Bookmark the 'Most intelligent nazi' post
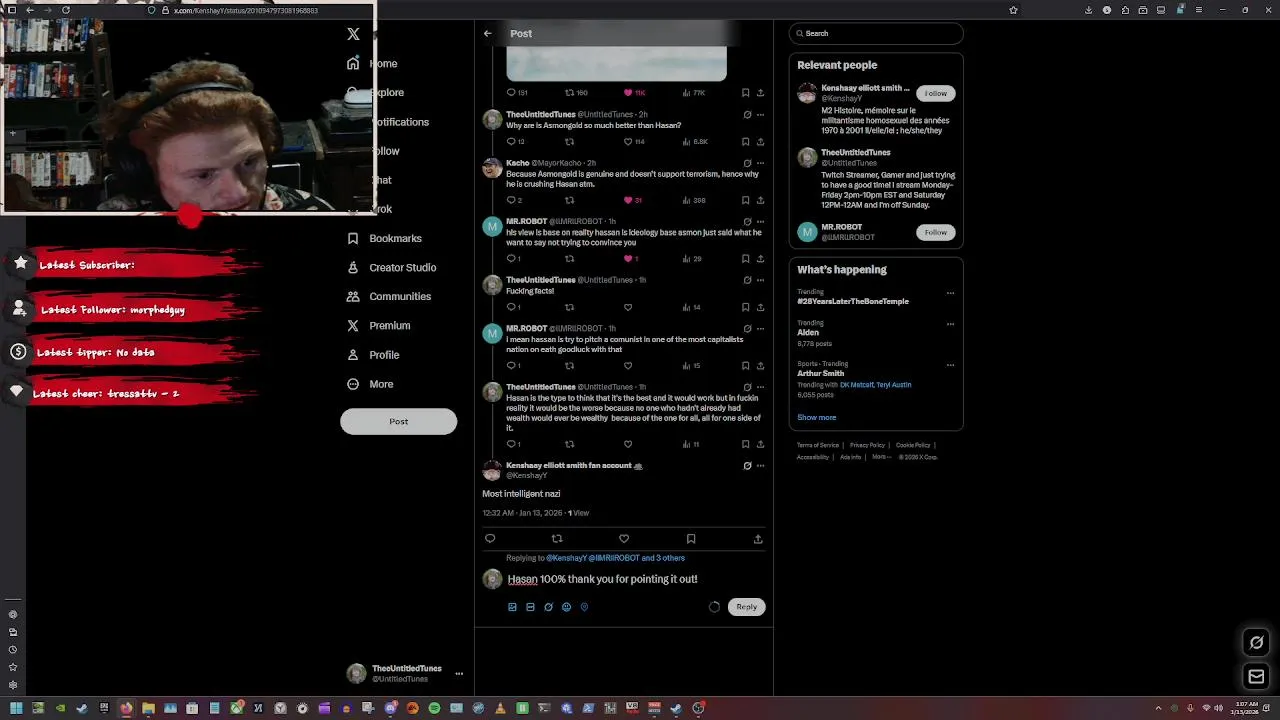Viewport: 1280px width, 720px height. coord(691,538)
